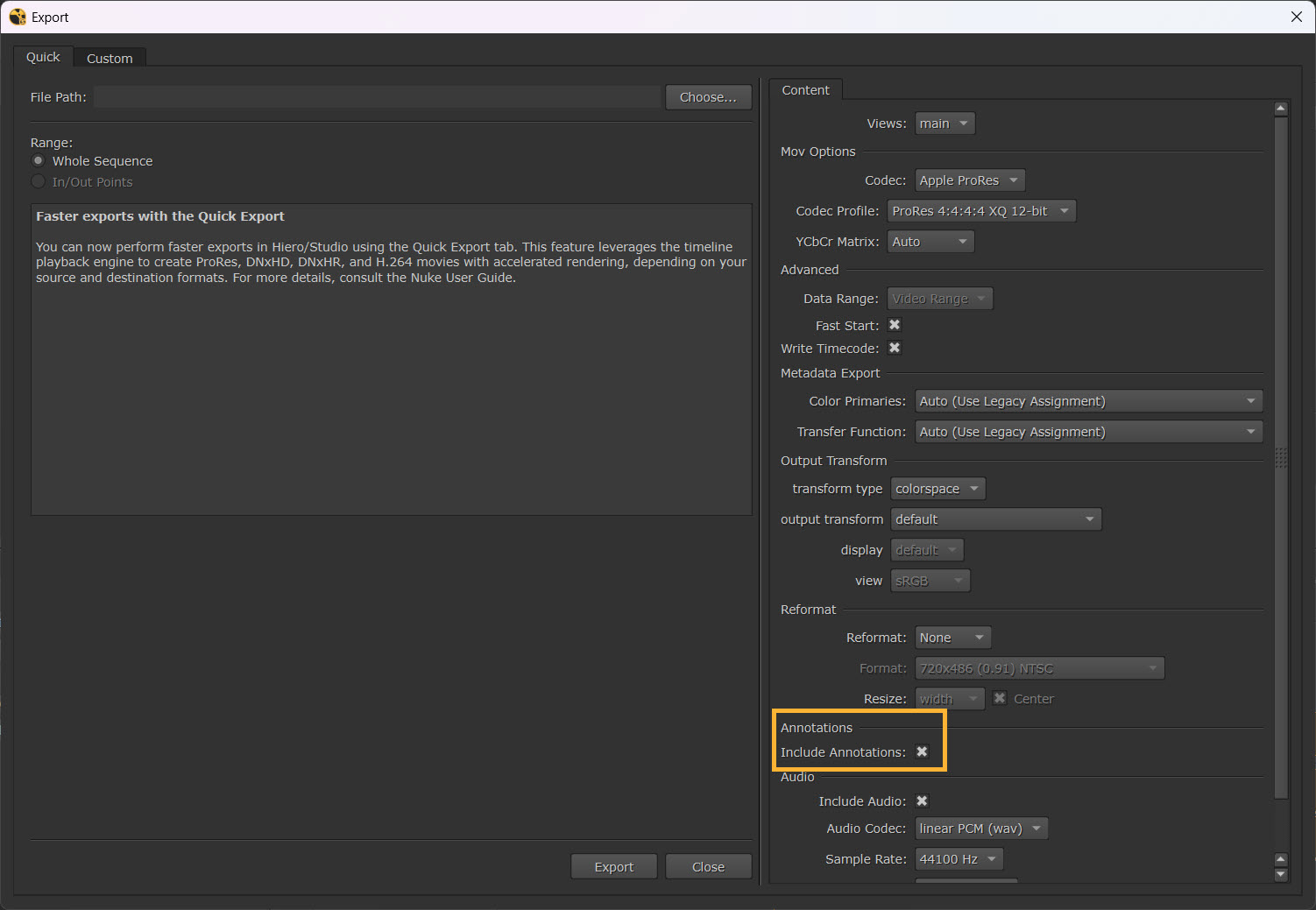The image size is (1316, 910).
Task: Click the Choose... file path button
Action: (708, 97)
